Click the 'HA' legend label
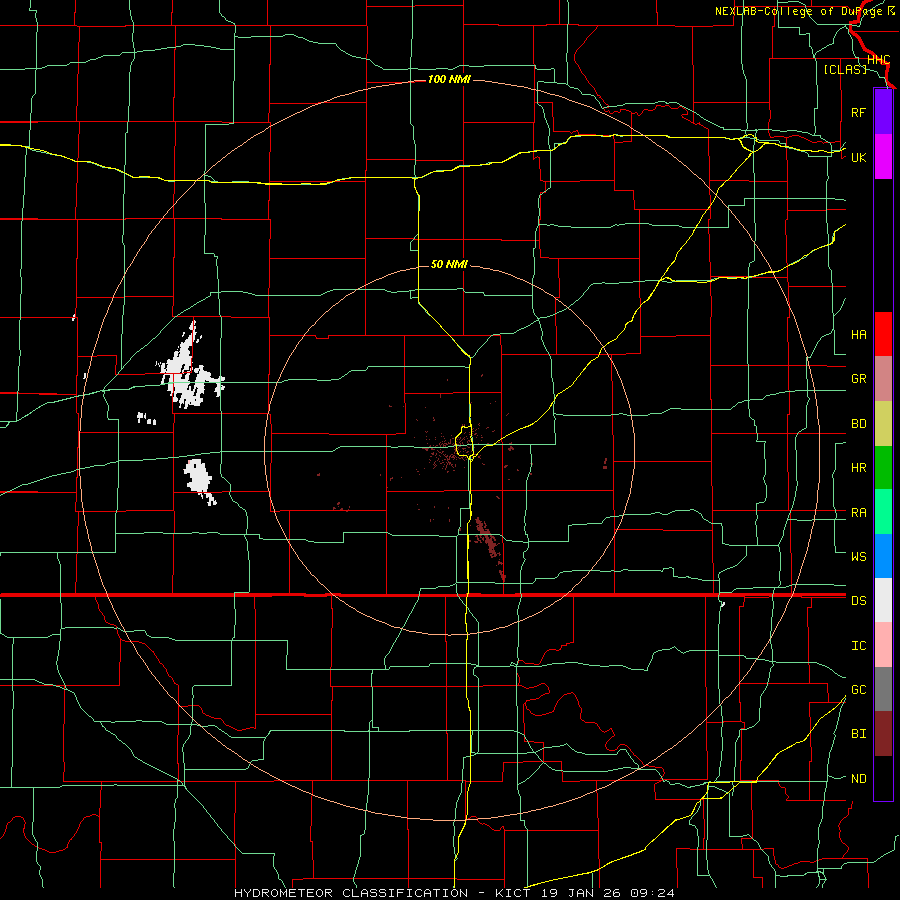900x900 pixels. pyautogui.click(x=858, y=335)
